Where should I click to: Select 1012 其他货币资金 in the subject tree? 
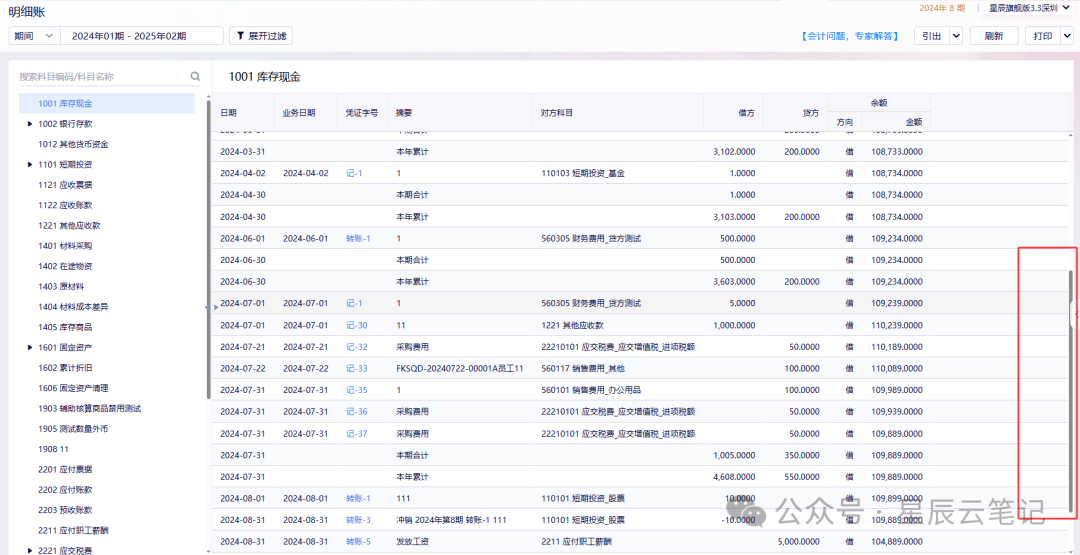click(x=73, y=145)
